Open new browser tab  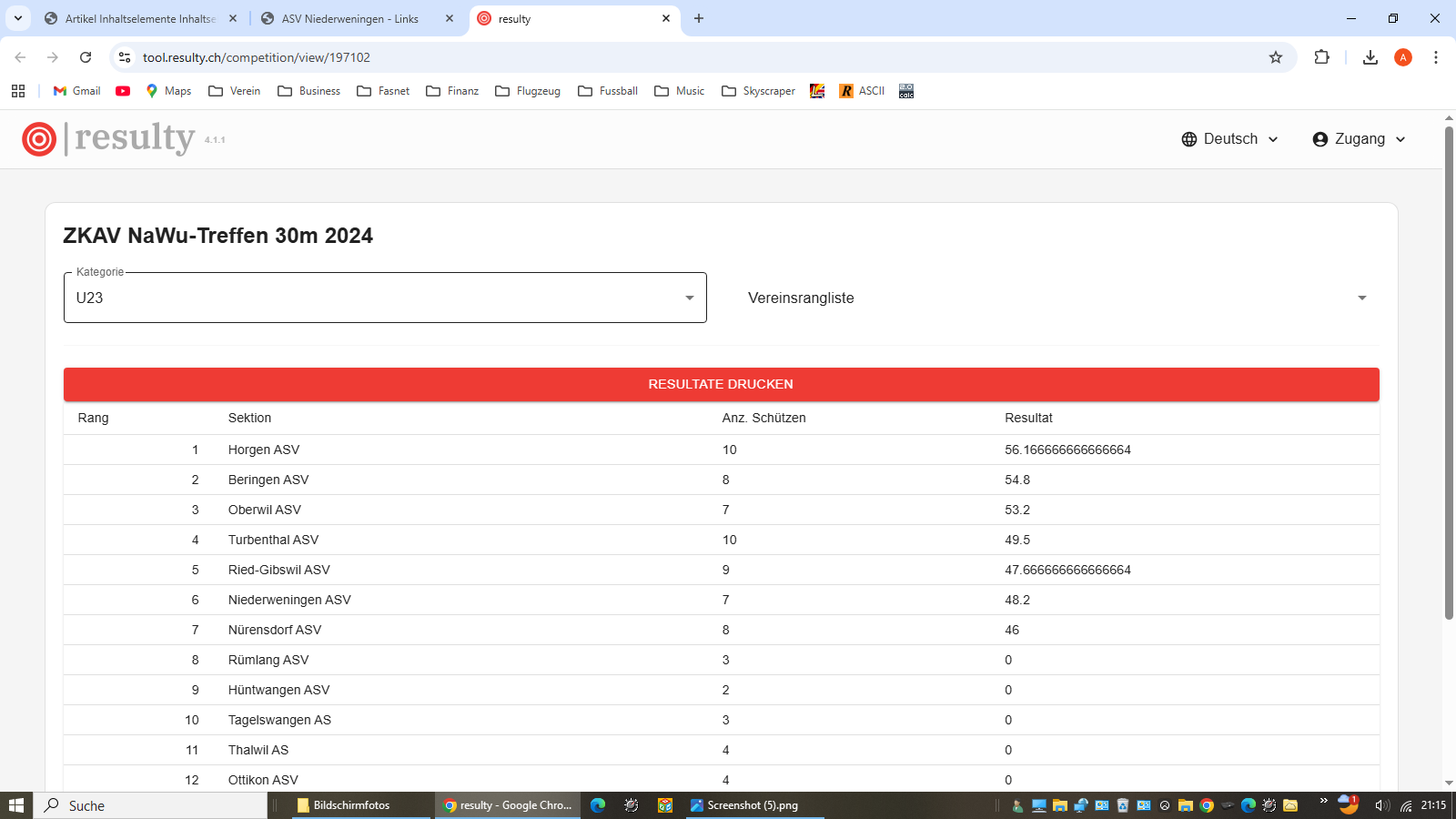tap(699, 19)
